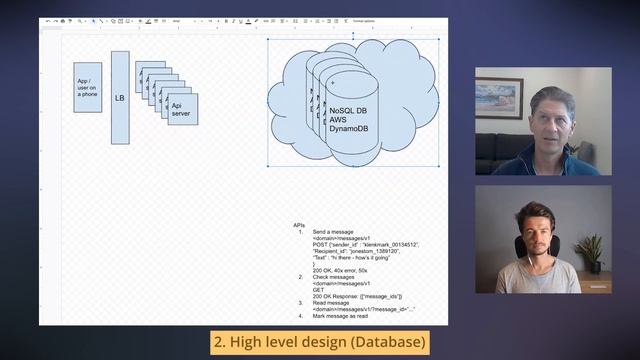Print the drawing using the printer icon
The image size is (640, 360).
tap(62, 21)
